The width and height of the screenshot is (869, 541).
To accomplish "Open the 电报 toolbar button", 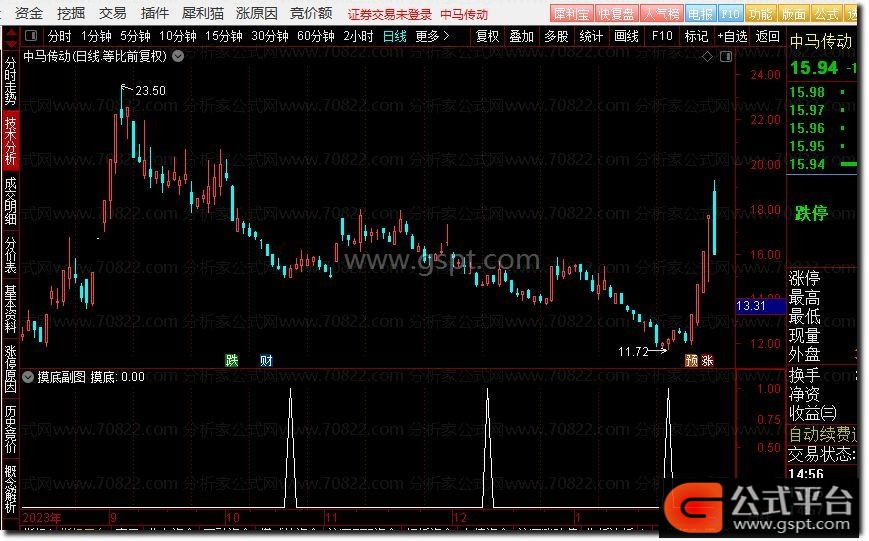I will (x=701, y=14).
